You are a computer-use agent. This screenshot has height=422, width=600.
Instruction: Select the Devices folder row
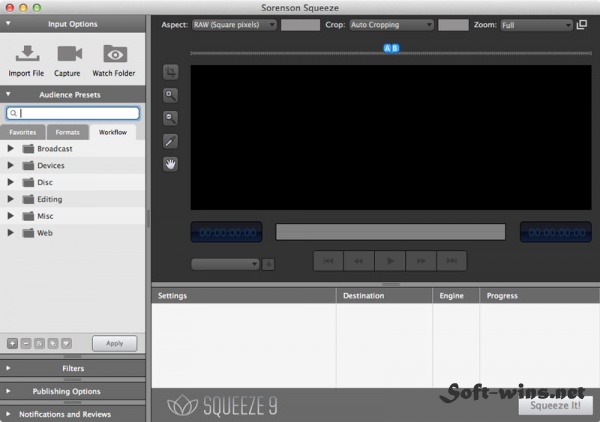[x=73, y=165]
